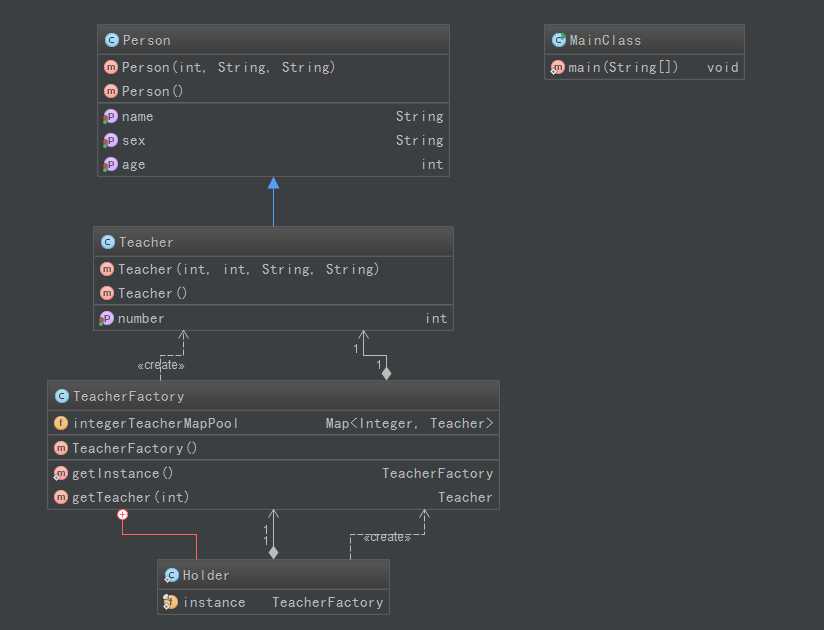Select the Person(int, String, String) constructor

tap(228, 68)
